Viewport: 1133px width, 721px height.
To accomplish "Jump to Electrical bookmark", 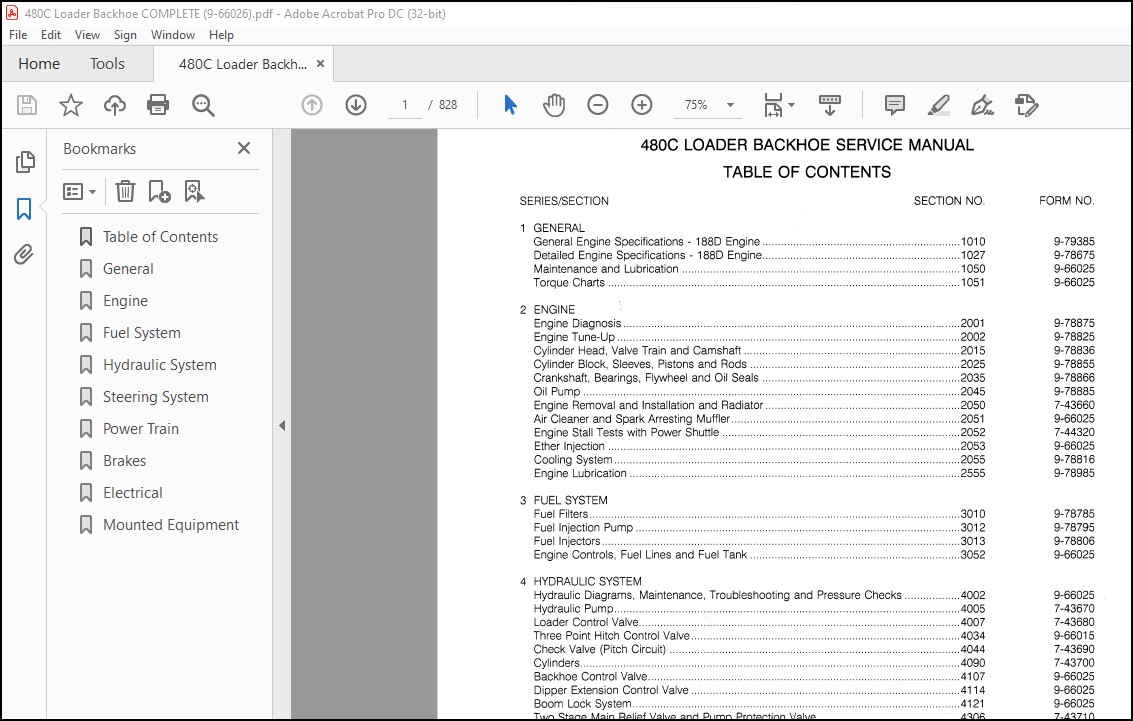I will click(133, 493).
